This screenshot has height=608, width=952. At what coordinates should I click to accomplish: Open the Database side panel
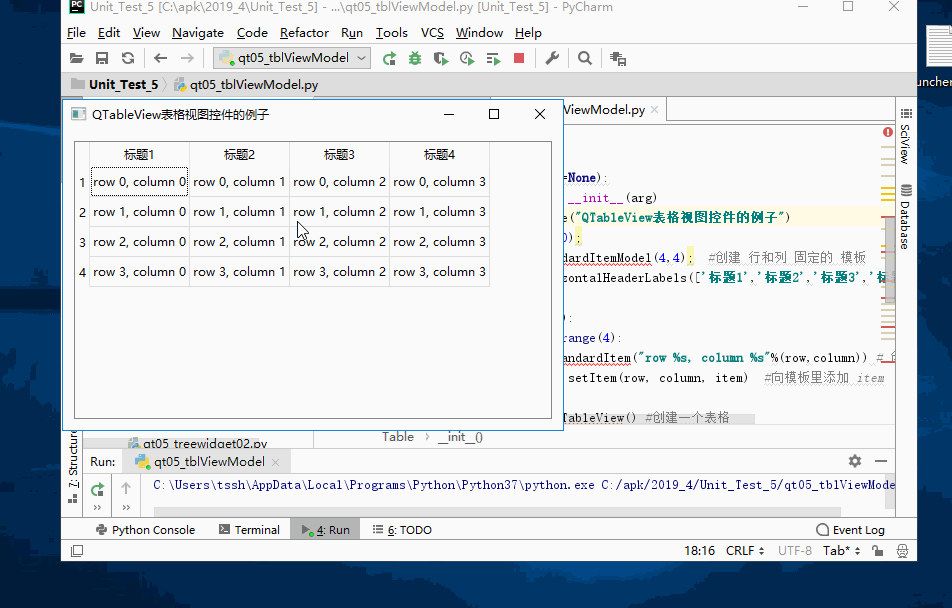tap(905, 217)
